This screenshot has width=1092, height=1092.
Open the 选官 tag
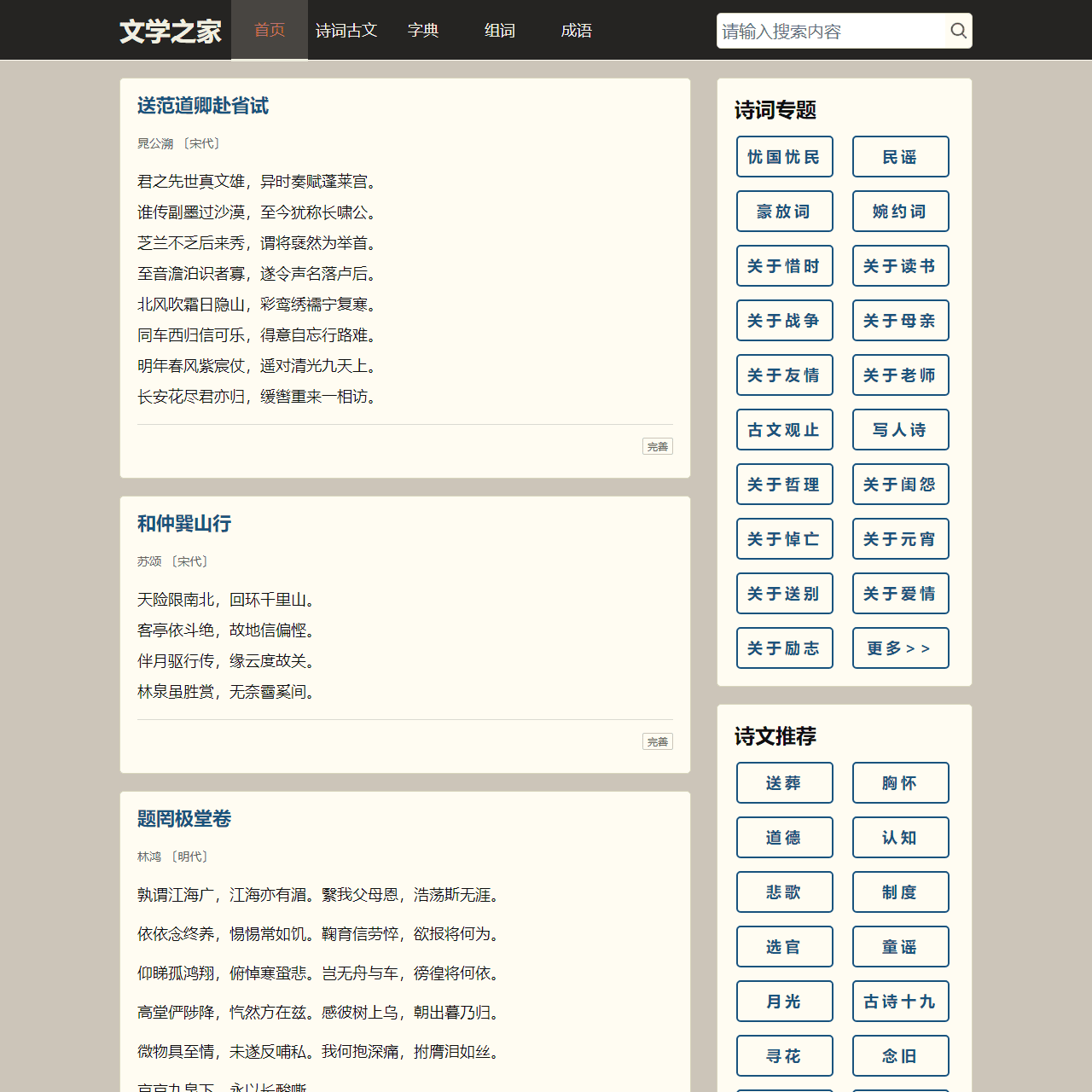[x=785, y=947]
